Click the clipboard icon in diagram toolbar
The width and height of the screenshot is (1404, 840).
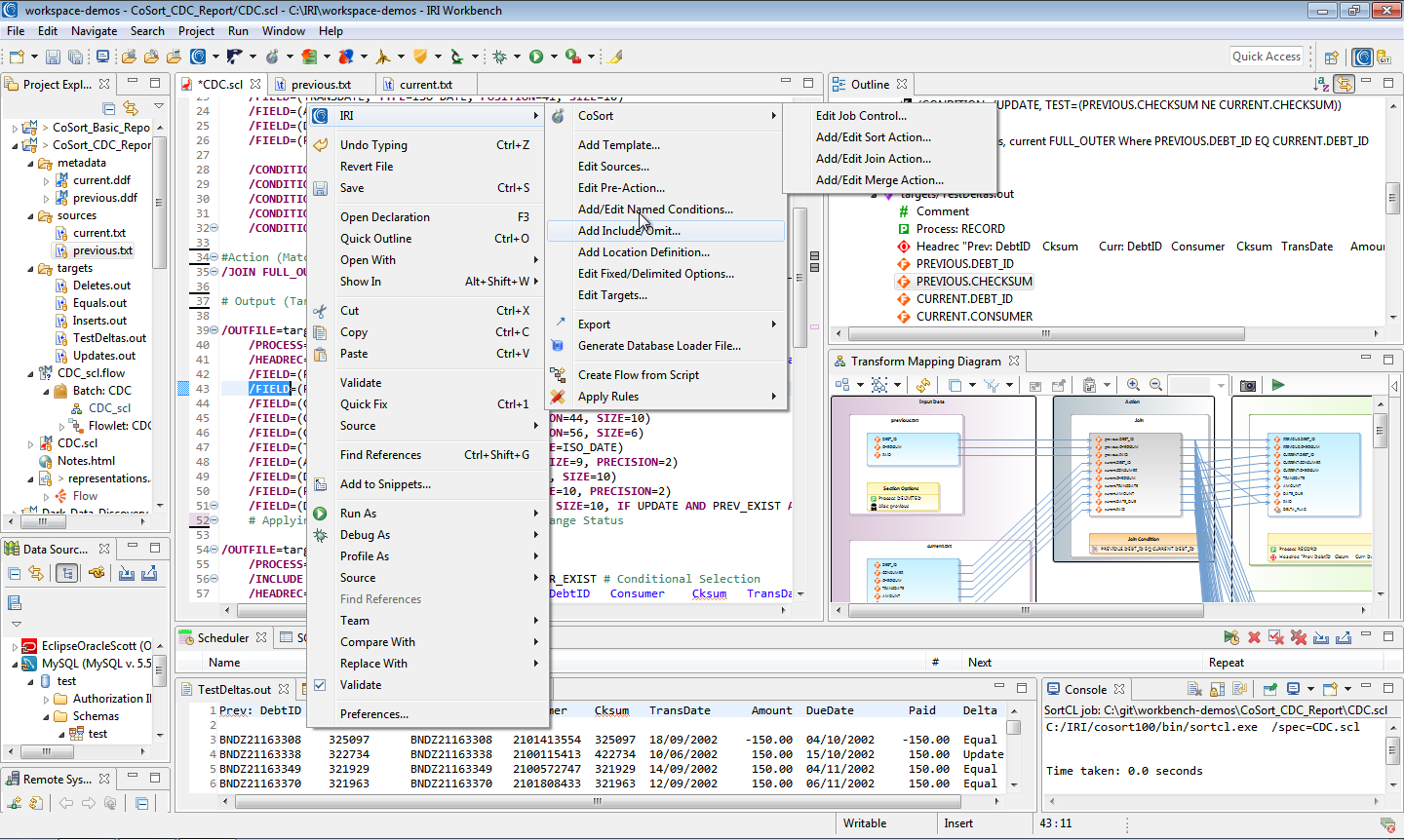1089,385
